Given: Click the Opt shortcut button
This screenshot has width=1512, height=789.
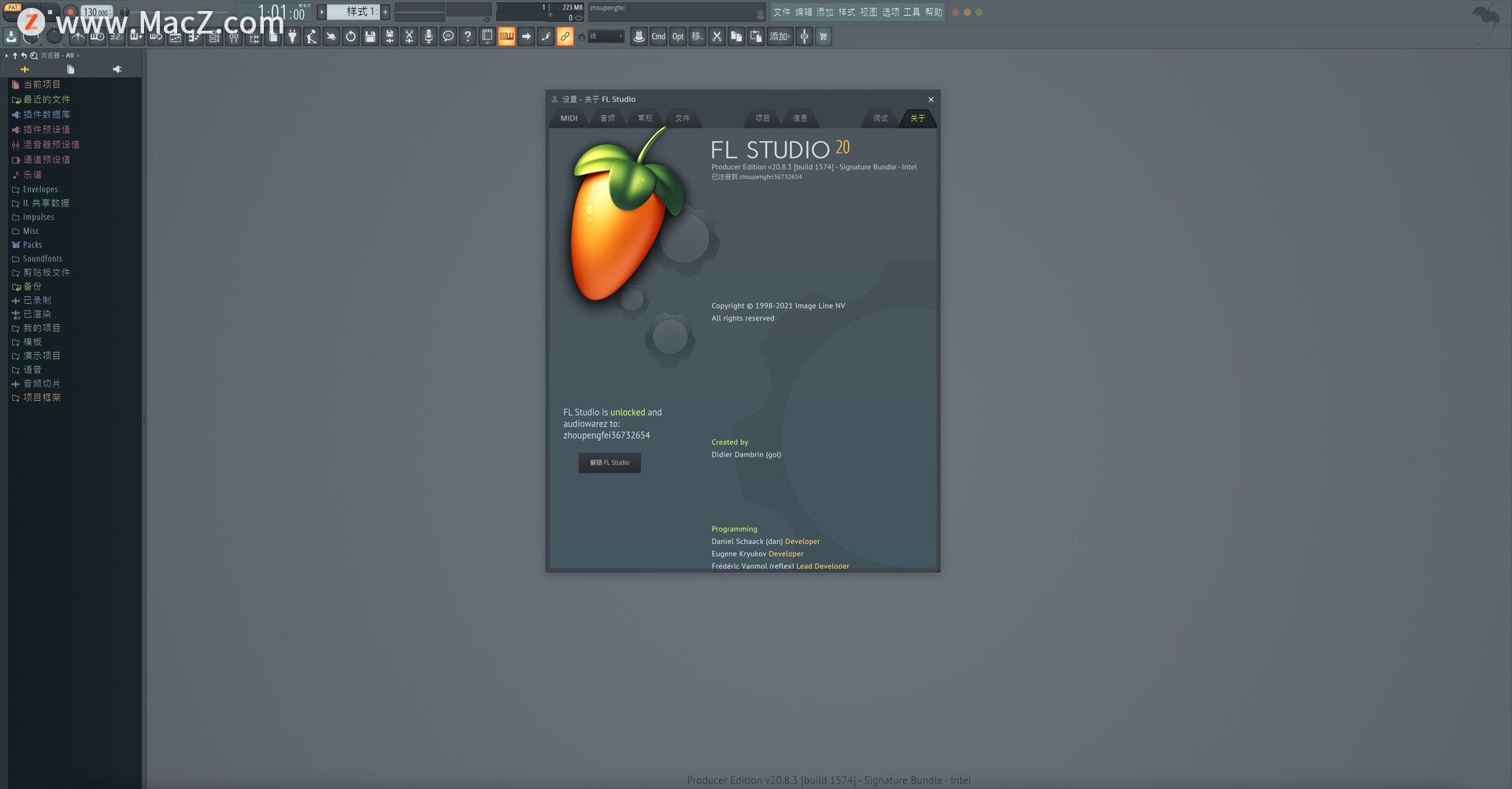Looking at the screenshot, I should pyautogui.click(x=678, y=36).
